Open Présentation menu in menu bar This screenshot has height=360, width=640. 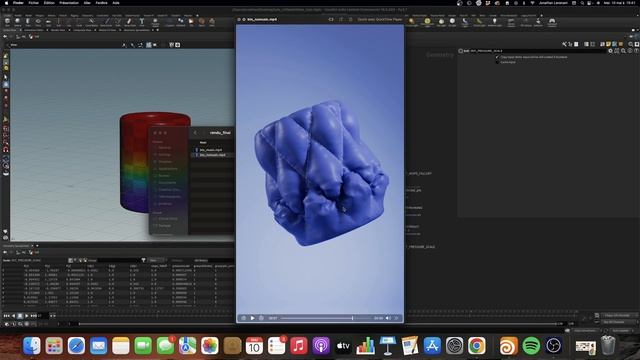click(69, 3)
